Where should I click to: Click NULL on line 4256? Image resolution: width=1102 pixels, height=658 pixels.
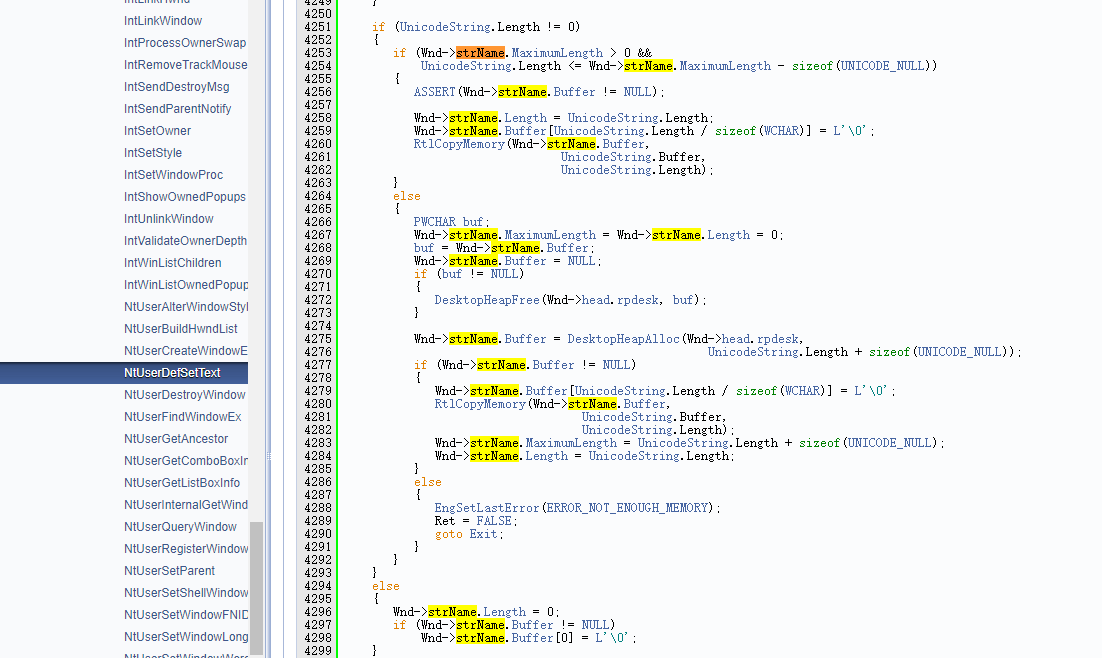[637, 92]
